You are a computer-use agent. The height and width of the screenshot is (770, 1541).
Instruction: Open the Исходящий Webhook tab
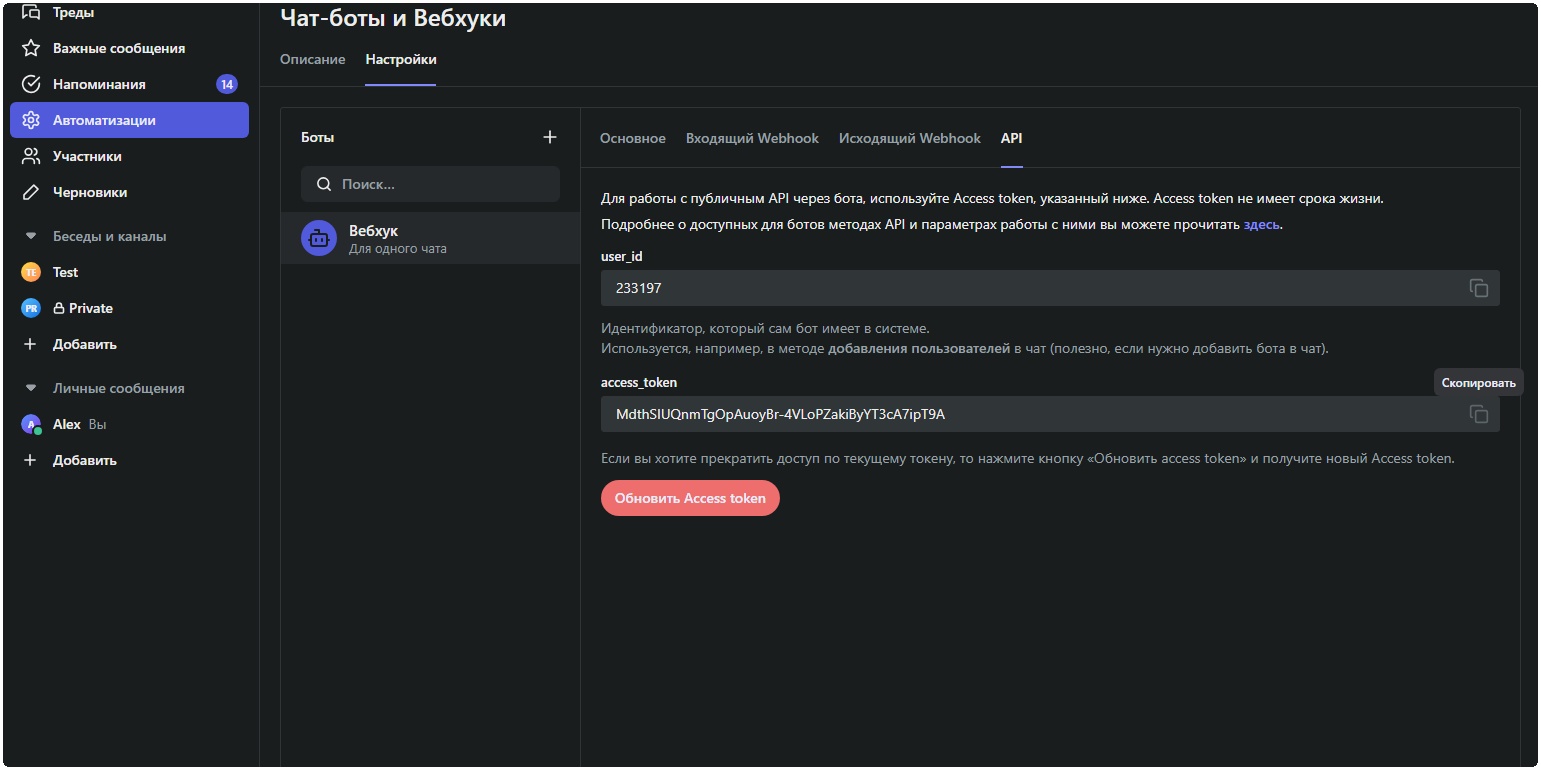(x=909, y=138)
